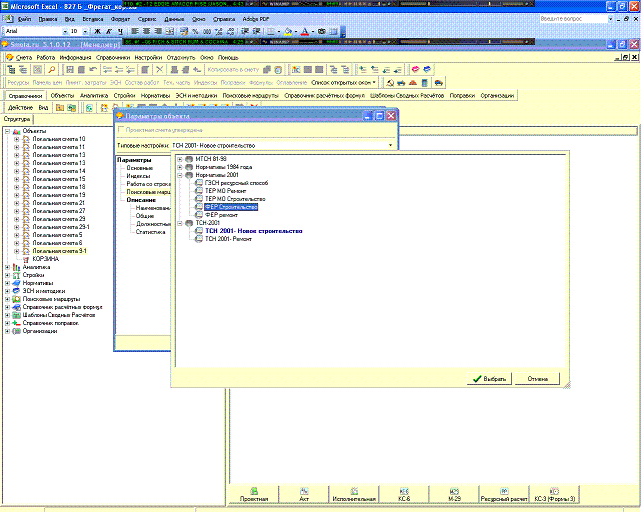Expand the МТСН 81-98 tree node

click(179, 160)
